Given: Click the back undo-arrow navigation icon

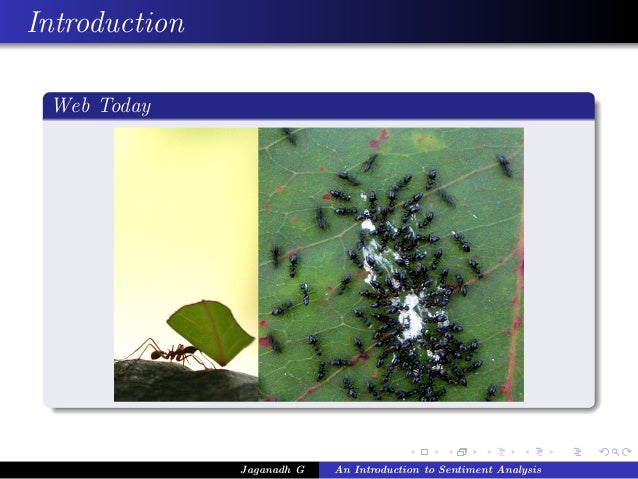Looking at the screenshot, I should click(604, 452).
